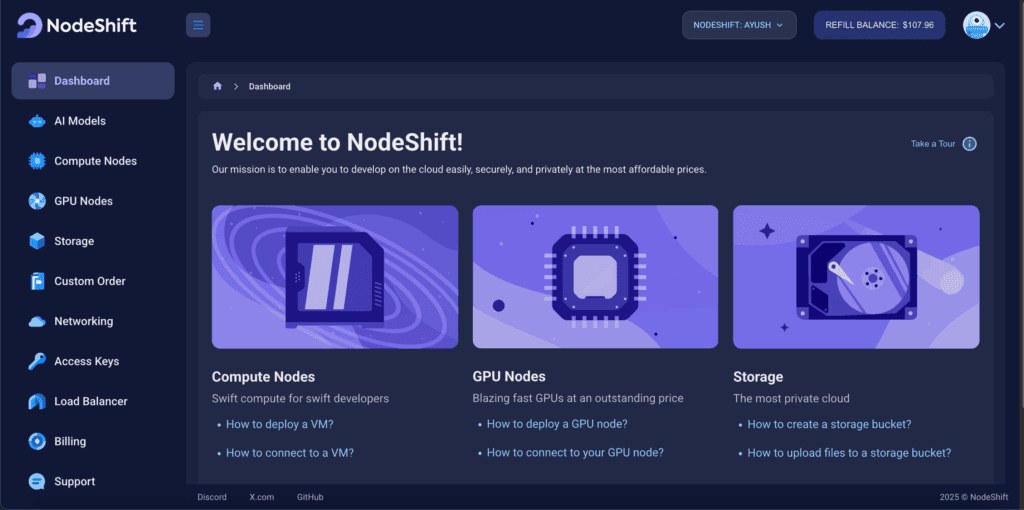Open 'How to deploy a VM?' link
This screenshot has width=1024, height=510.
pos(280,424)
